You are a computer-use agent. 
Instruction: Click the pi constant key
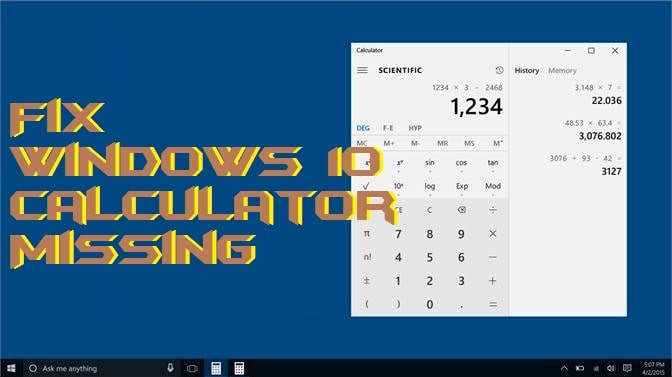366,234
